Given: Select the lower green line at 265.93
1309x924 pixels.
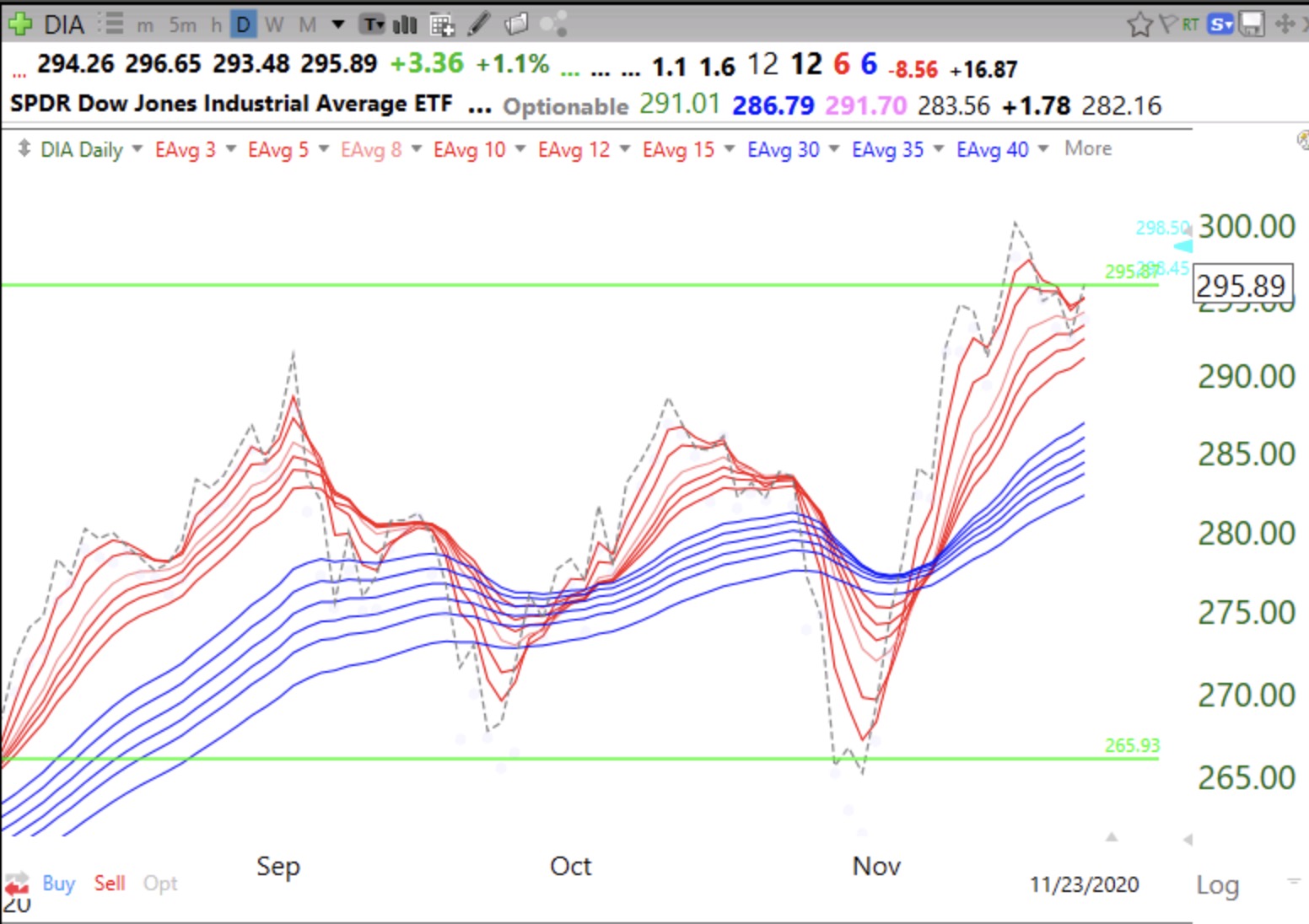Looking at the screenshot, I should click(x=580, y=759).
